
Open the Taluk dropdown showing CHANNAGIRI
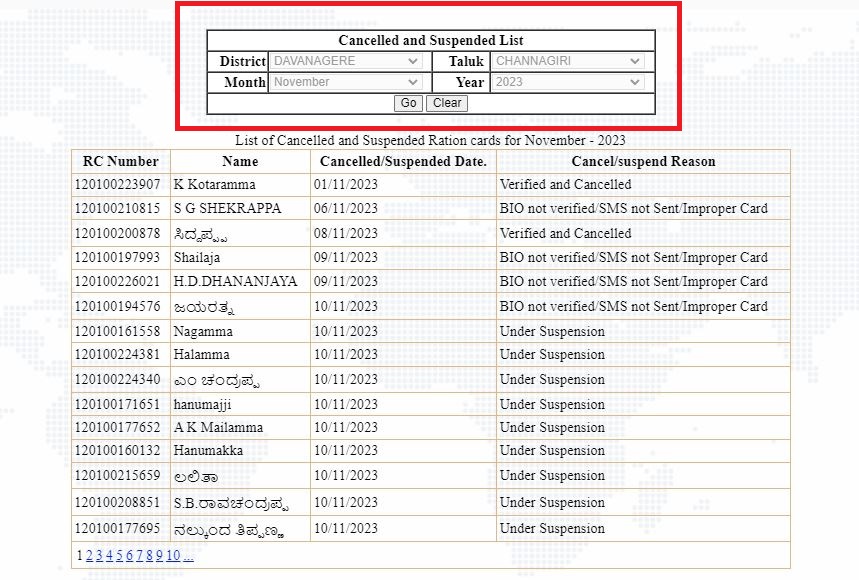coord(568,61)
